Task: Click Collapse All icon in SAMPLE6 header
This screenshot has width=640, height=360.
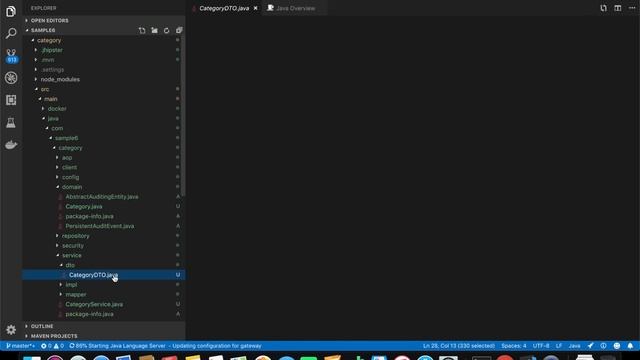Action: click(x=179, y=30)
